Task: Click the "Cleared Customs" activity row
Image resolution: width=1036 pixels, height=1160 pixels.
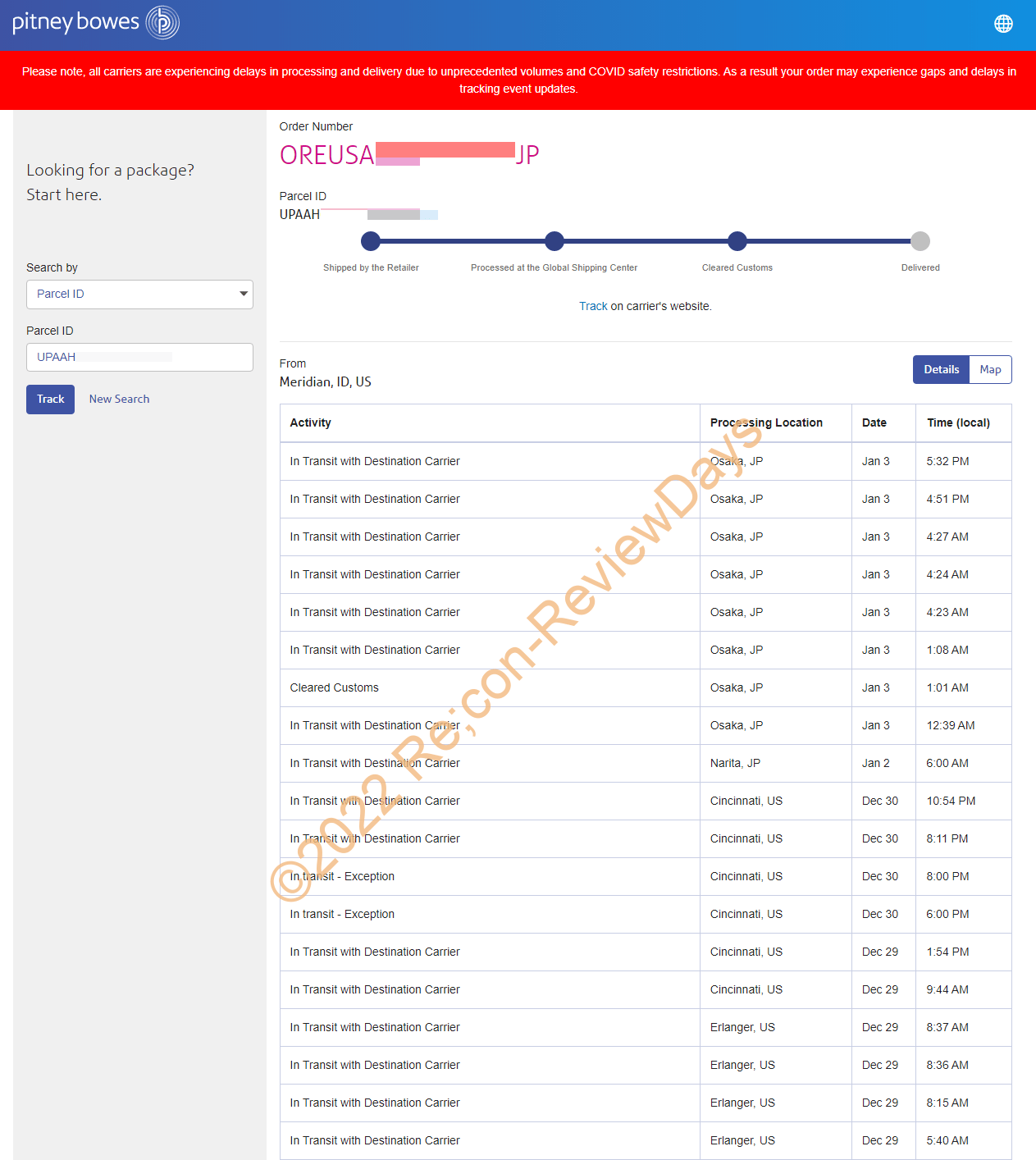Action: pyautogui.click(x=490, y=687)
